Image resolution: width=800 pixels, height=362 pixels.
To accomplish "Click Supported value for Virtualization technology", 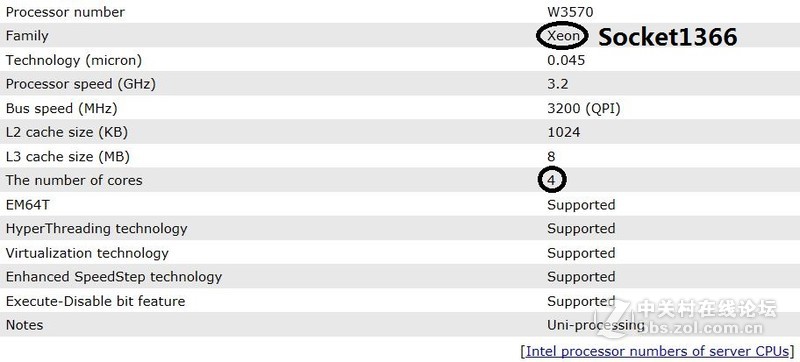I will 581,253.
